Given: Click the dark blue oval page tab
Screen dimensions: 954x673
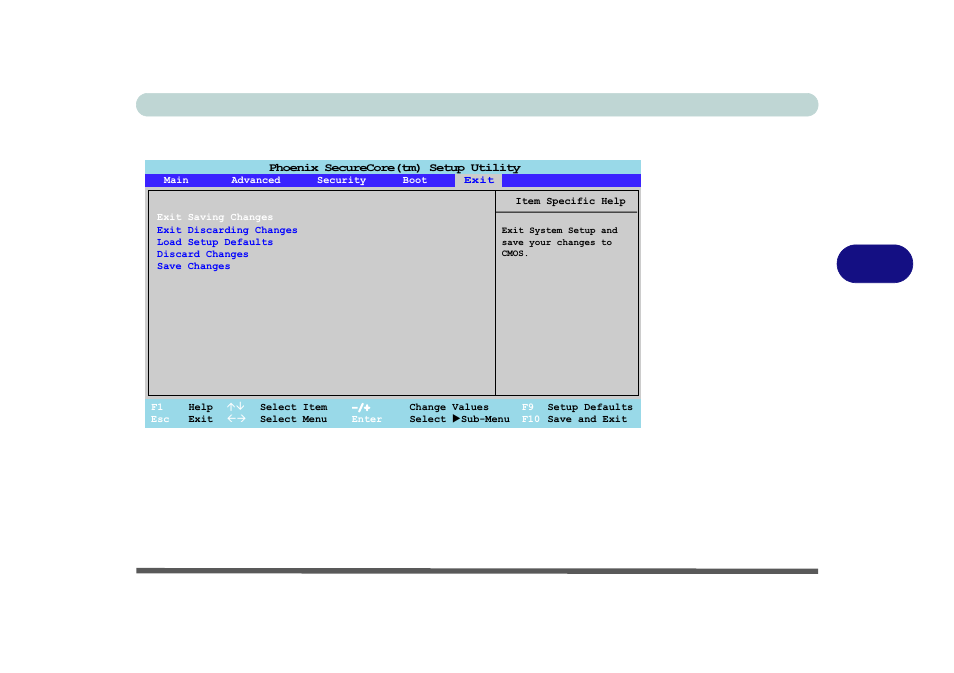Looking at the screenshot, I should [874, 263].
